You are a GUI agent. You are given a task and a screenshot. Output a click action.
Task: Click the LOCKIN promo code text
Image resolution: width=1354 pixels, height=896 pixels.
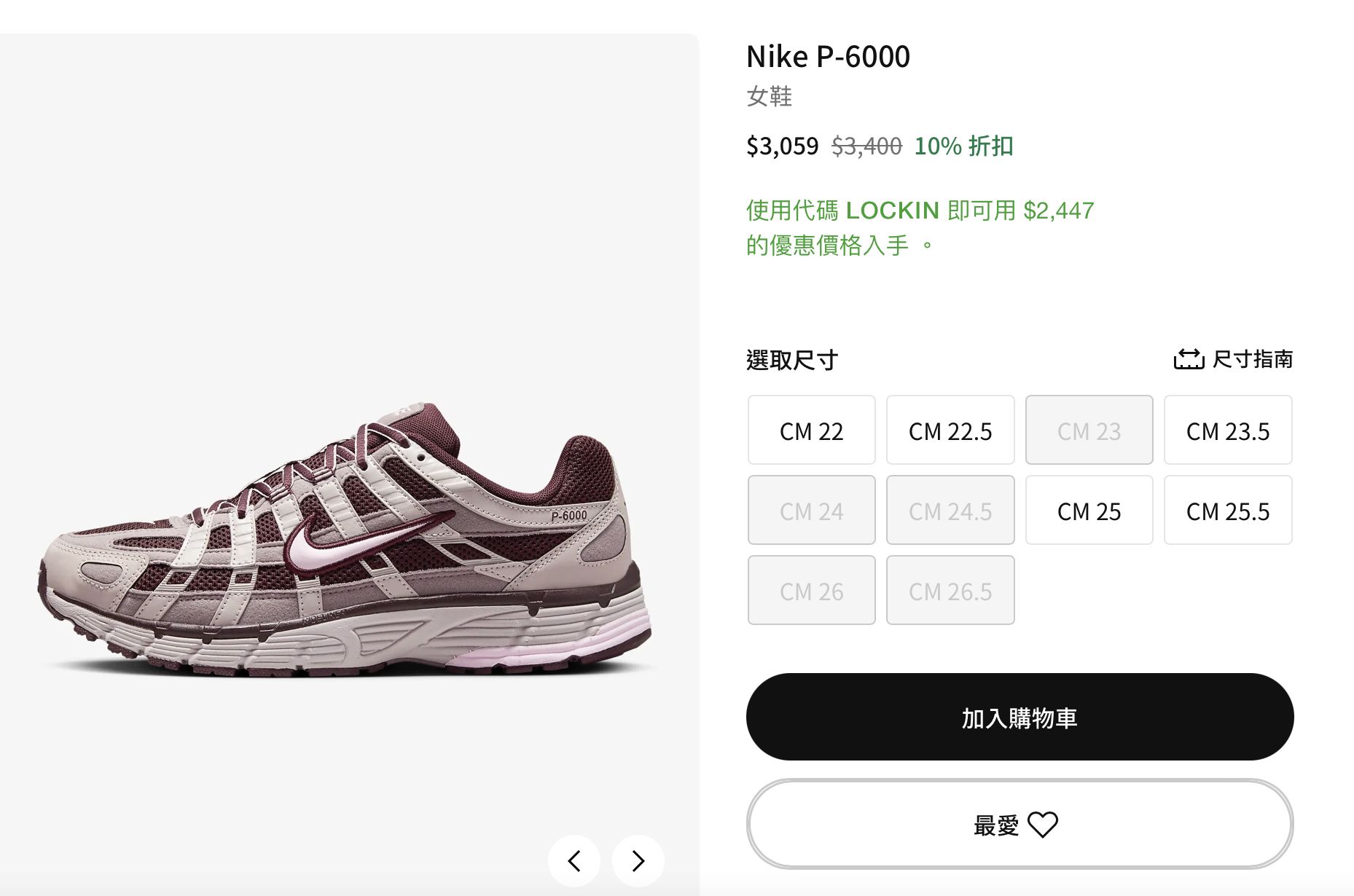point(892,211)
